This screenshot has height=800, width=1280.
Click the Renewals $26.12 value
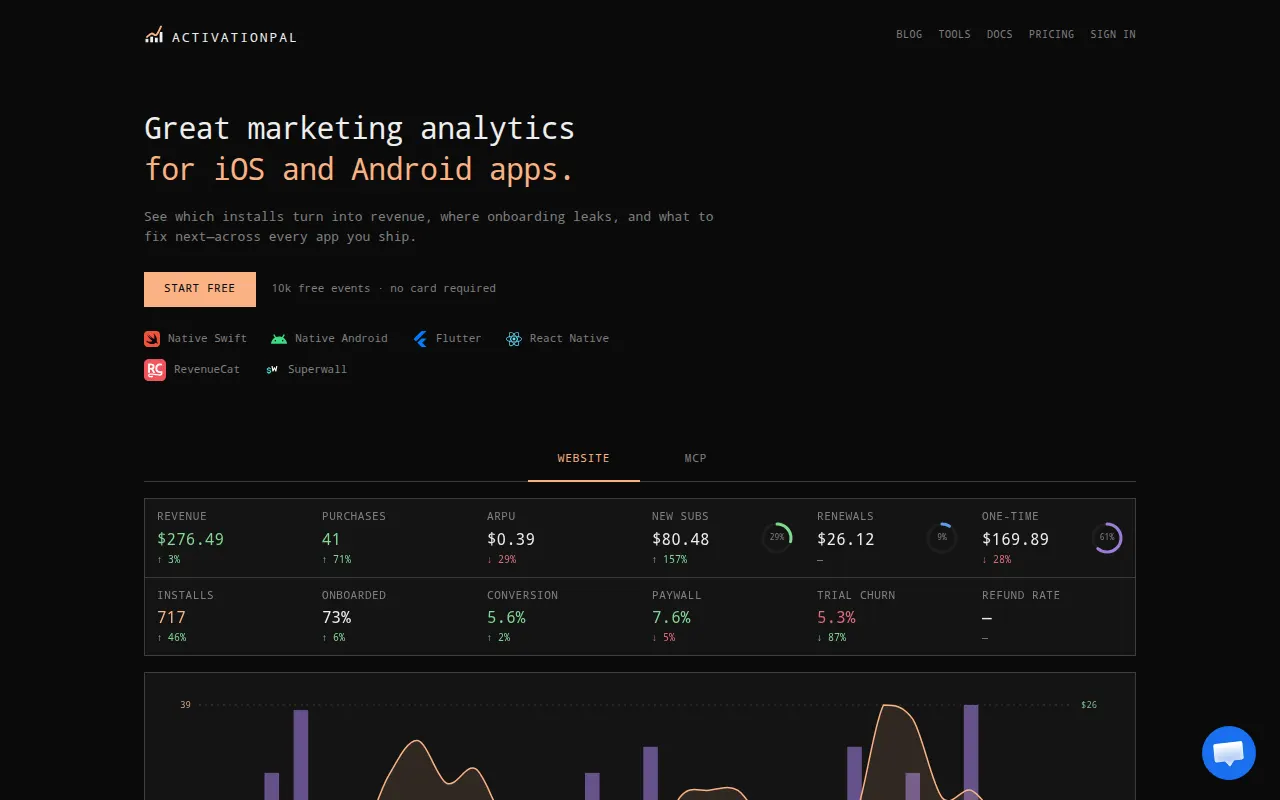846,539
